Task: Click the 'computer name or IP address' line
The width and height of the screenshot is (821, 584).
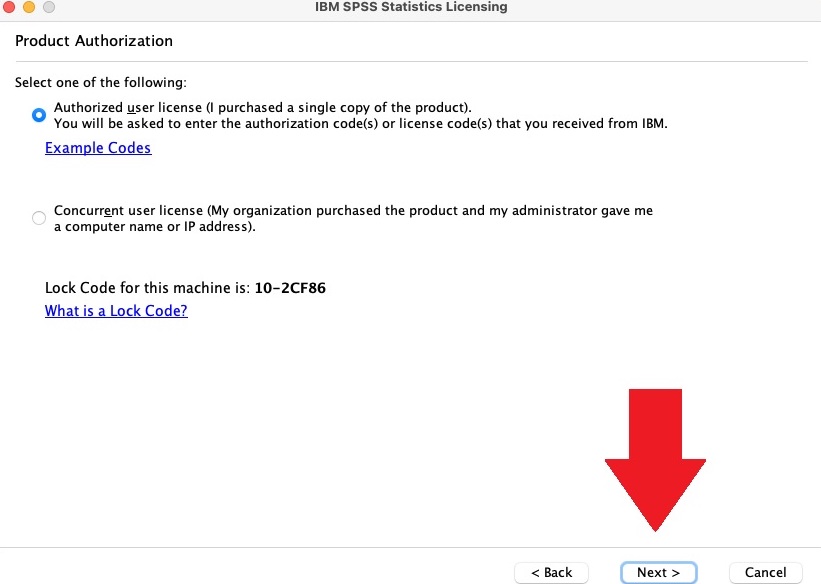Action: pos(155,227)
